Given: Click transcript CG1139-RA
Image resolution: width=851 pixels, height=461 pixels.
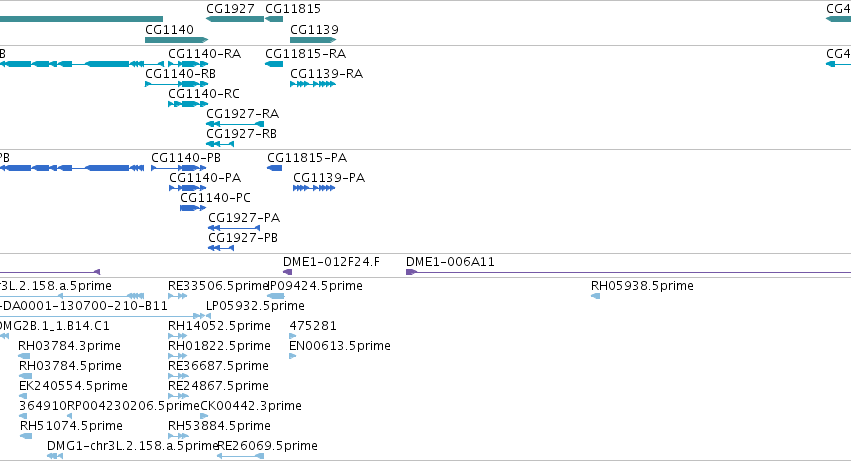Looking at the screenshot, I should pyautogui.click(x=327, y=73).
